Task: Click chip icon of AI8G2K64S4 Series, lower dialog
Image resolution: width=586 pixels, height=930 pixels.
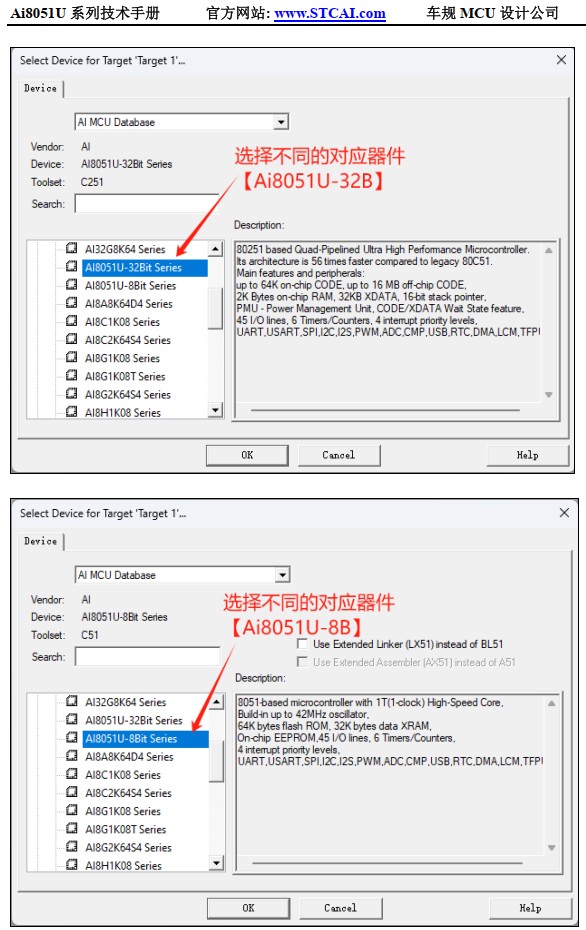Action: coord(72,846)
